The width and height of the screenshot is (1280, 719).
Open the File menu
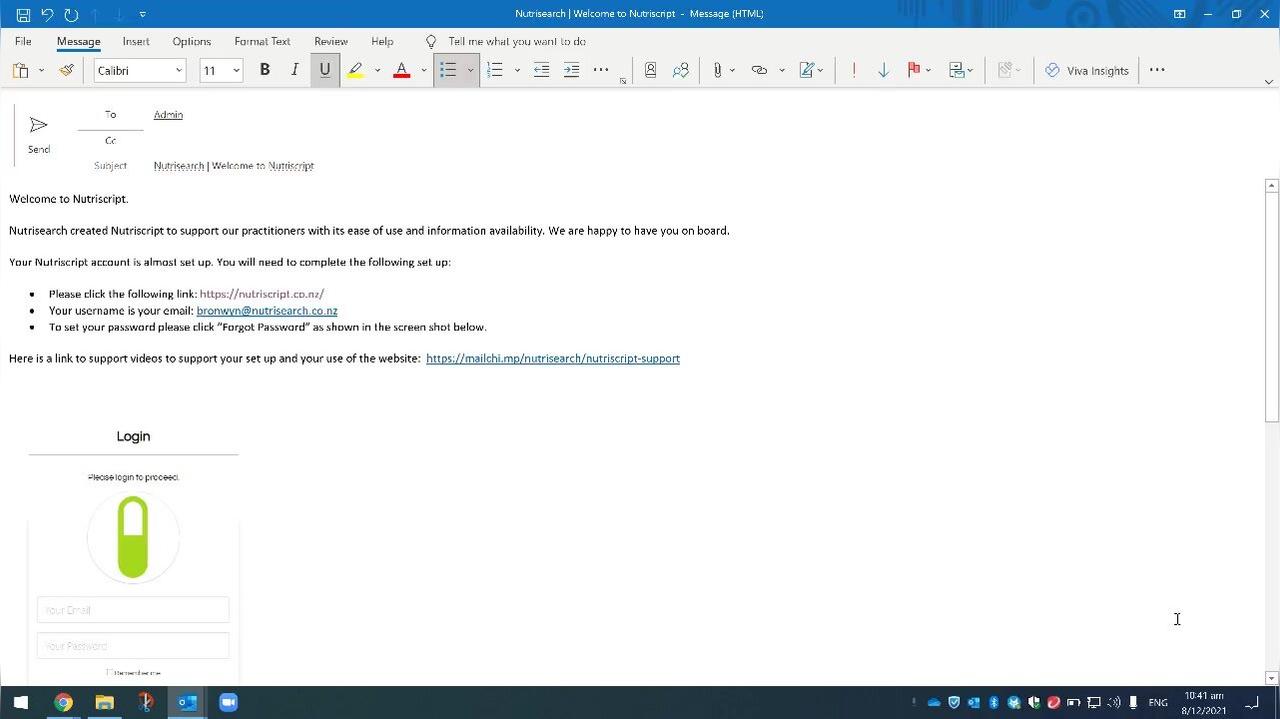coord(23,41)
